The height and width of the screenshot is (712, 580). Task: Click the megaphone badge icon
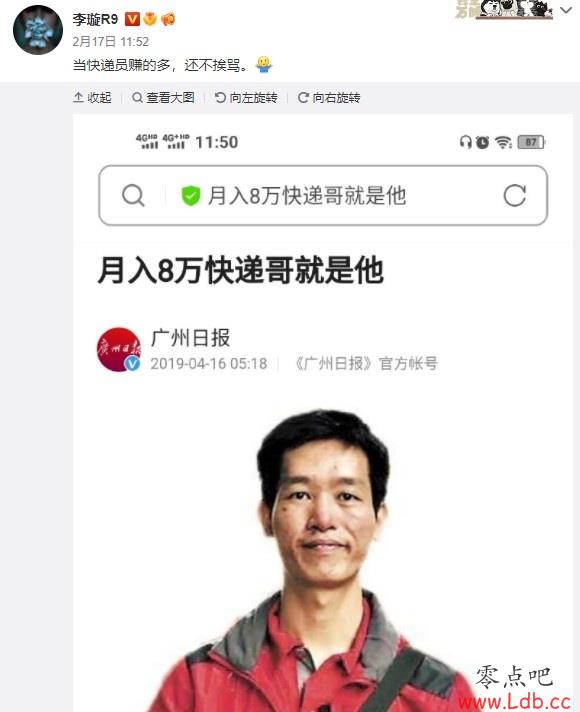[168, 19]
